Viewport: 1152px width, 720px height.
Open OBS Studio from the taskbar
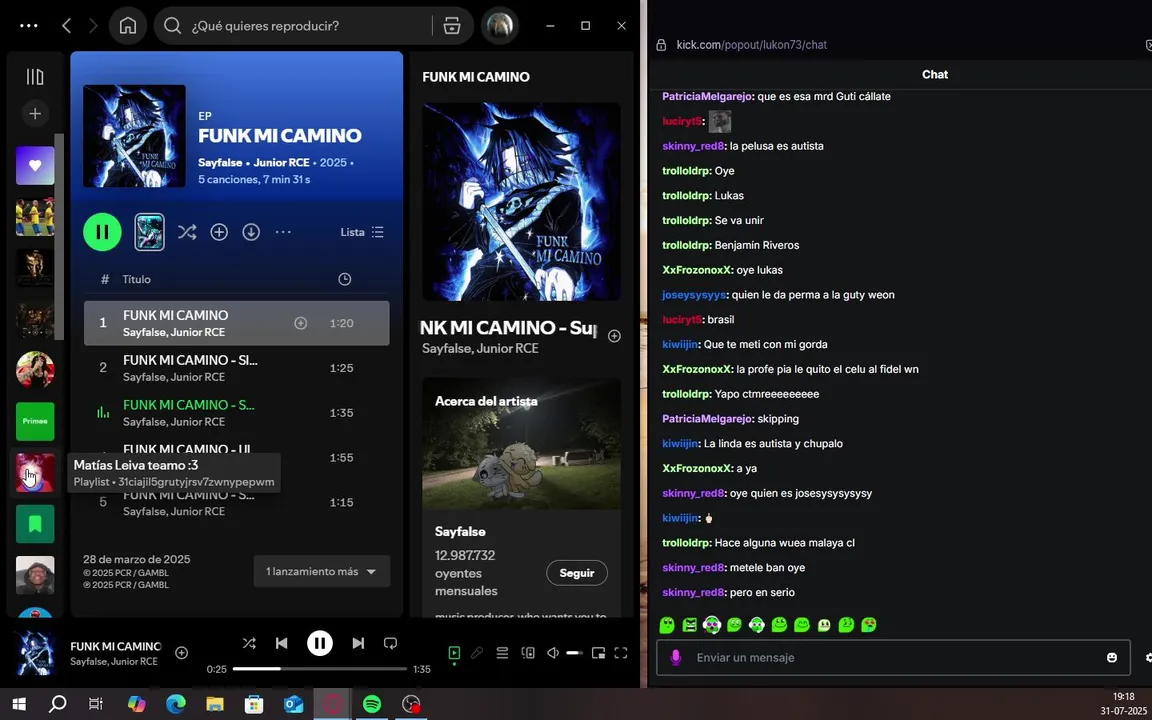pyautogui.click(x=411, y=705)
